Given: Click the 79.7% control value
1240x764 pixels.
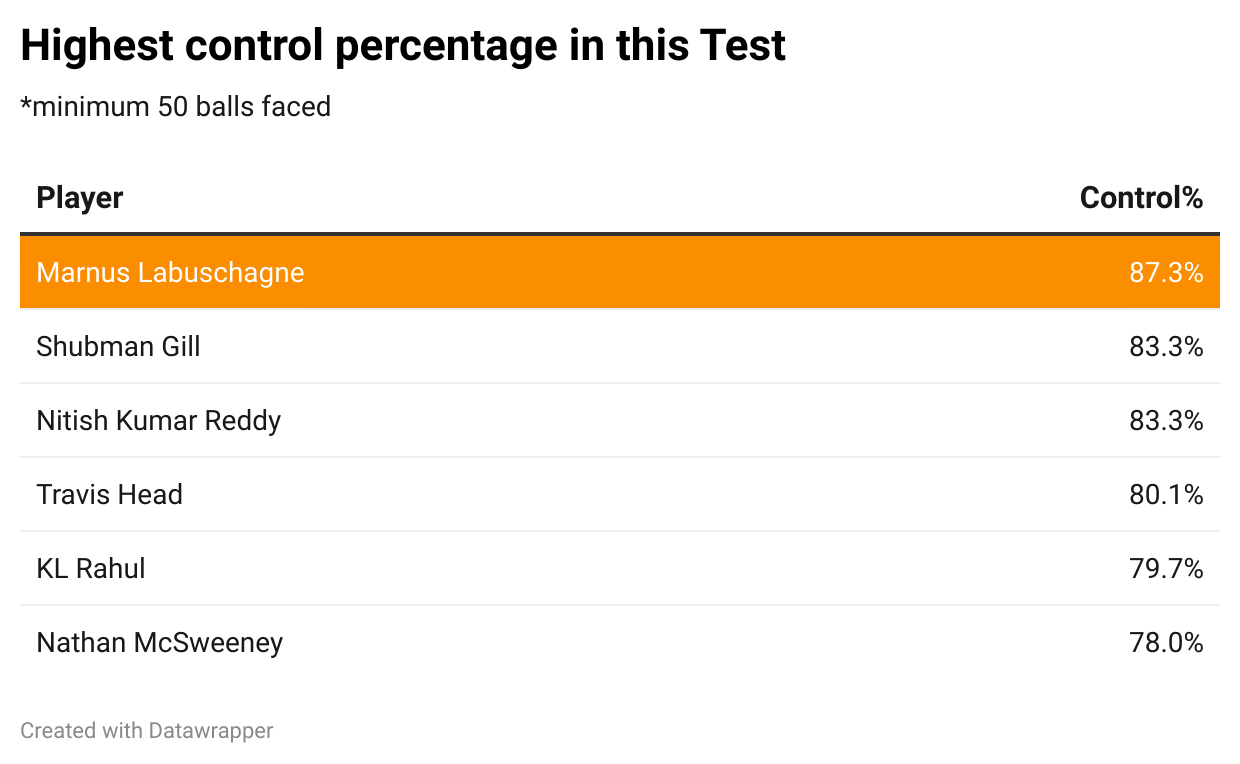Looking at the screenshot, I should pyautogui.click(x=1166, y=568).
